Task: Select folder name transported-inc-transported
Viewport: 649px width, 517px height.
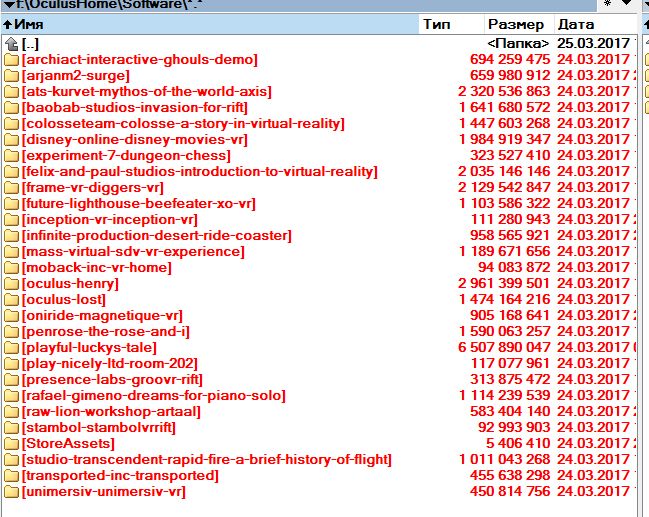Action: coord(120,476)
